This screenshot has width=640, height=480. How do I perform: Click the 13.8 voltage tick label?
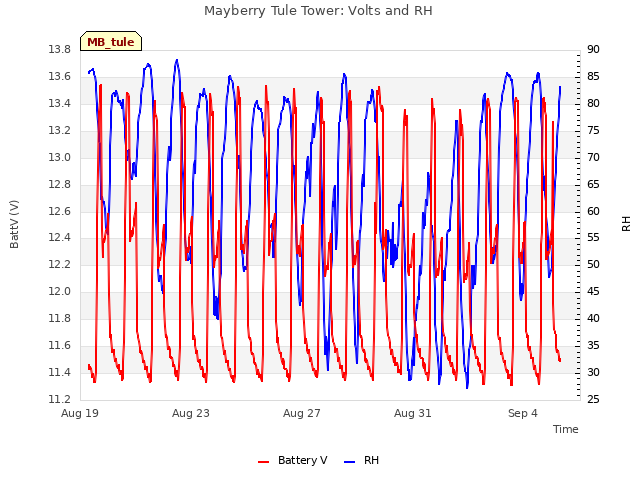(x=60, y=50)
